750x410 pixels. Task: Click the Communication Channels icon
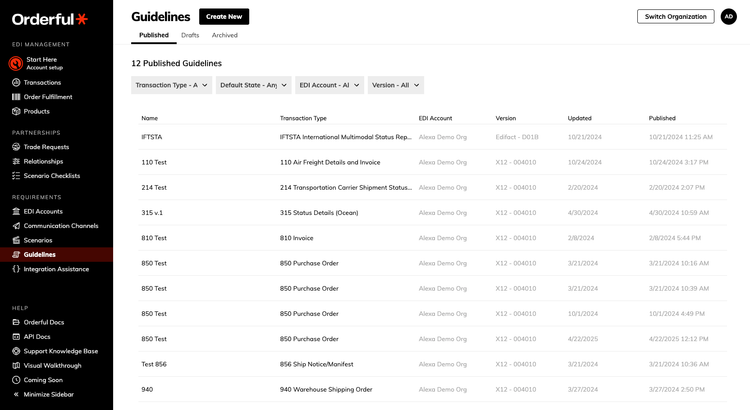tap(16, 226)
